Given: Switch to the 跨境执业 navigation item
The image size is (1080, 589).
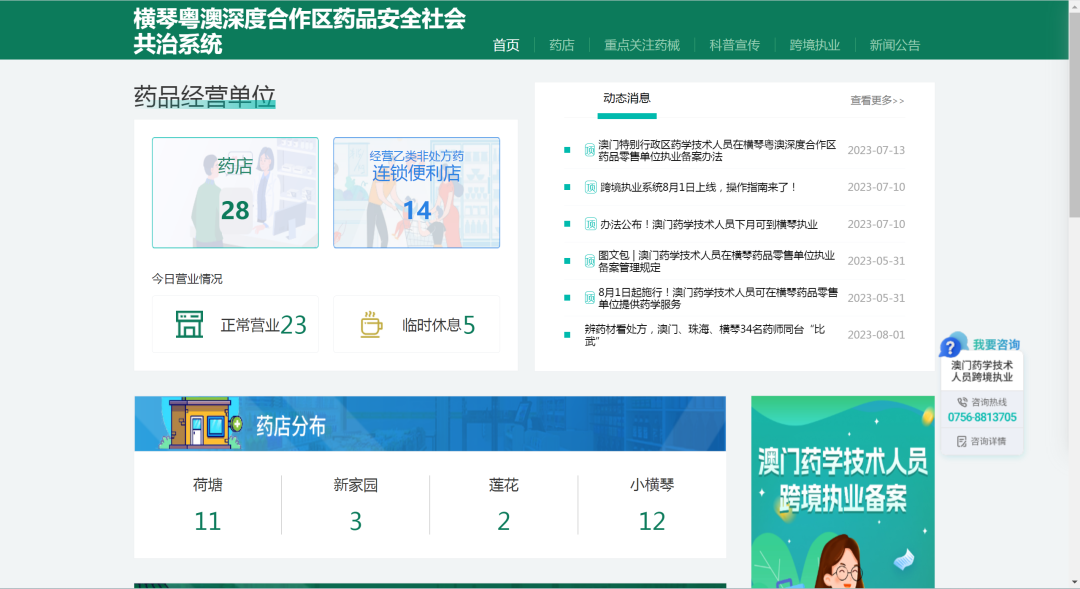Looking at the screenshot, I should [x=814, y=45].
